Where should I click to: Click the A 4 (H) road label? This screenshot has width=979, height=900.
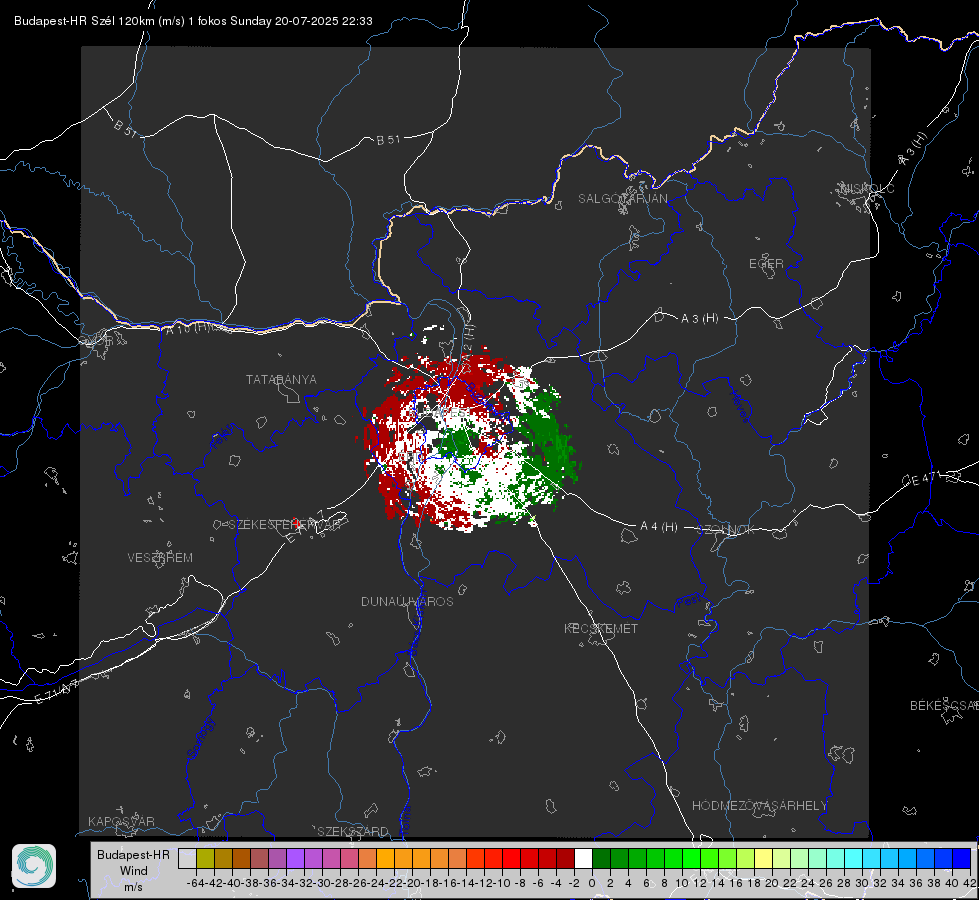point(659,527)
